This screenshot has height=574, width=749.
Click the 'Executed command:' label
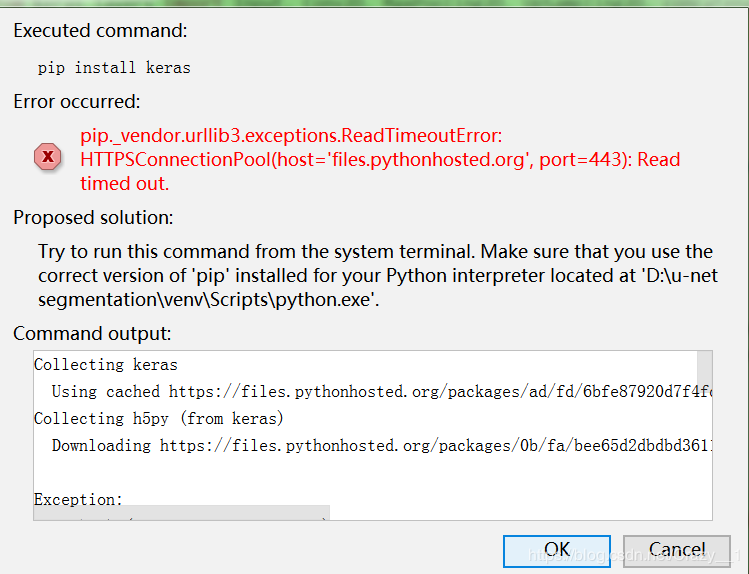coord(100,31)
